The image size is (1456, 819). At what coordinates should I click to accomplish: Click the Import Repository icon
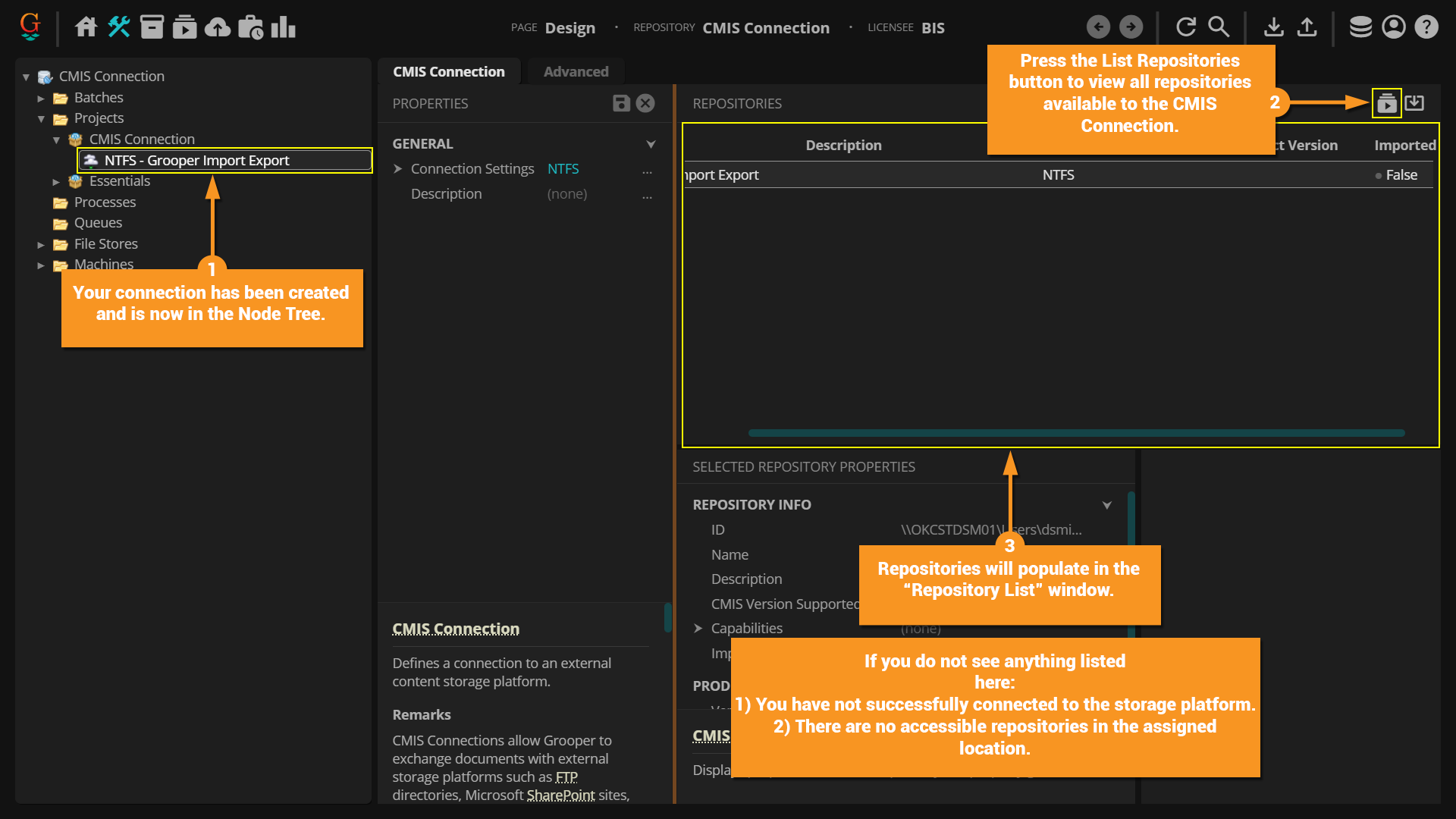pos(1414,103)
